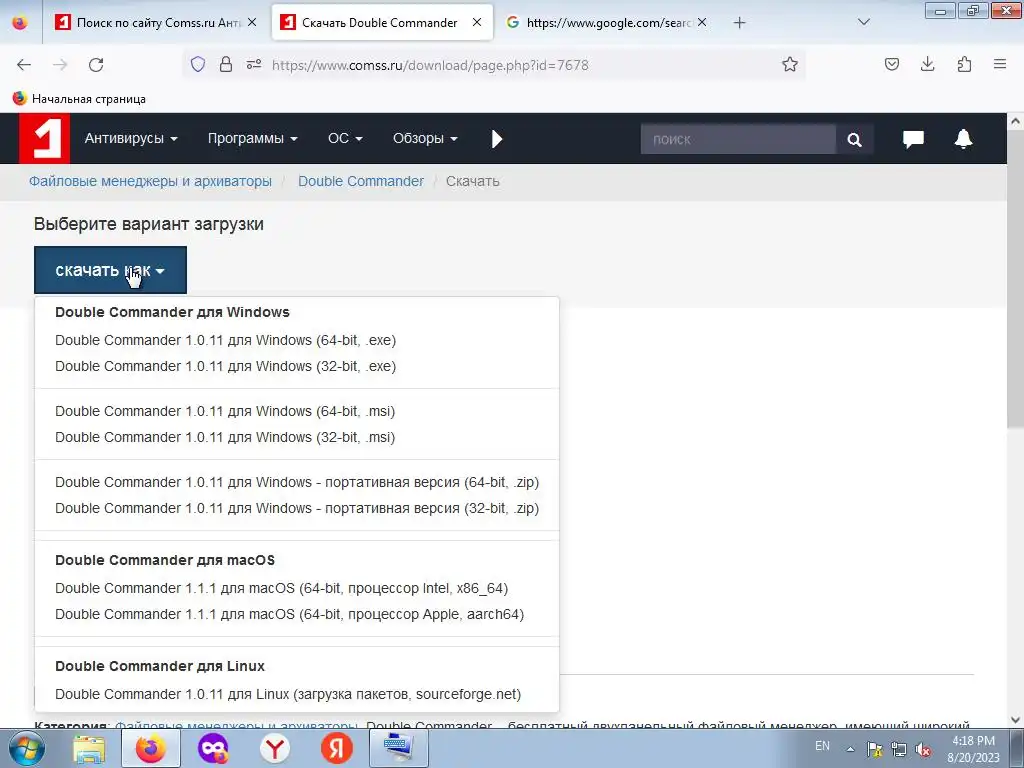Viewport: 1024px width, 768px height.
Task: Click the on-screen keyboard taskbar icon
Action: coord(399,748)
